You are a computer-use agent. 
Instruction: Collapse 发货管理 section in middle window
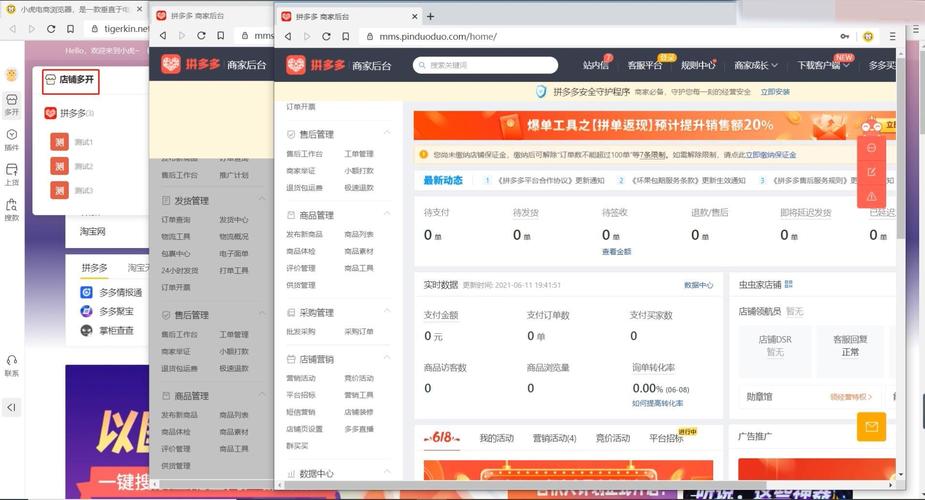[261, 199]
